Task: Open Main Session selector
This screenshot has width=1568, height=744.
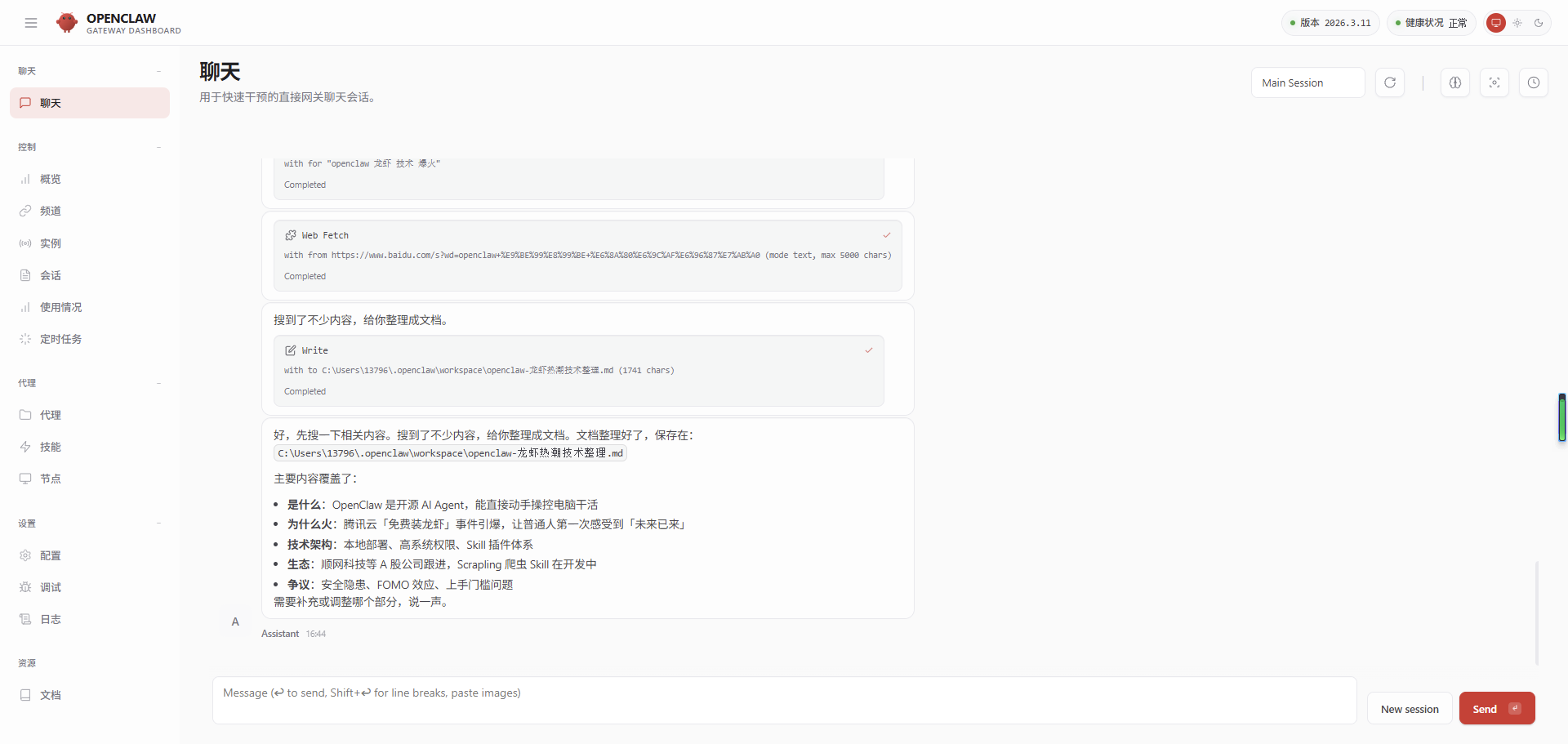Action: [1308, 82]
